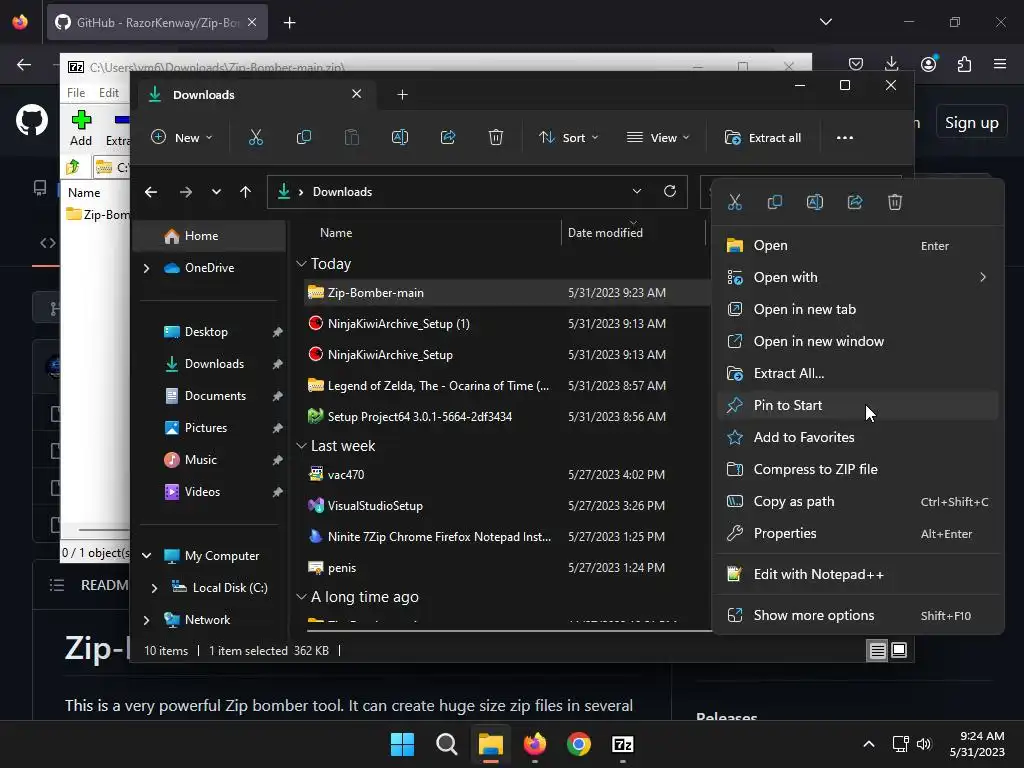Viewport: 1024px width, 768px height.
Task: Choose Open in new window
Action: [857, 342]
